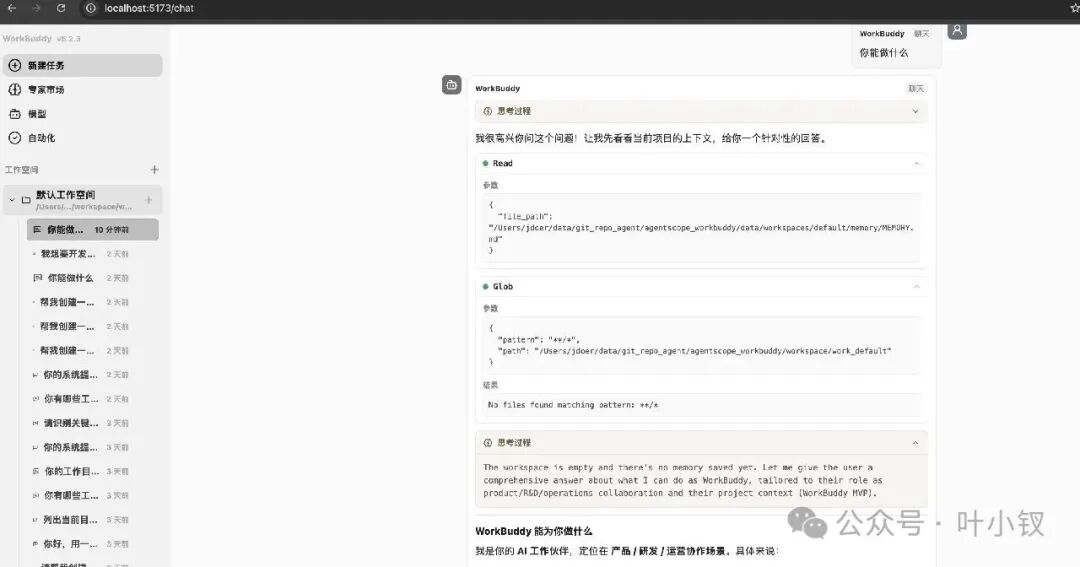Collapse the Glob tool call section
This screenshot has width=1080, height=567.
917,287
